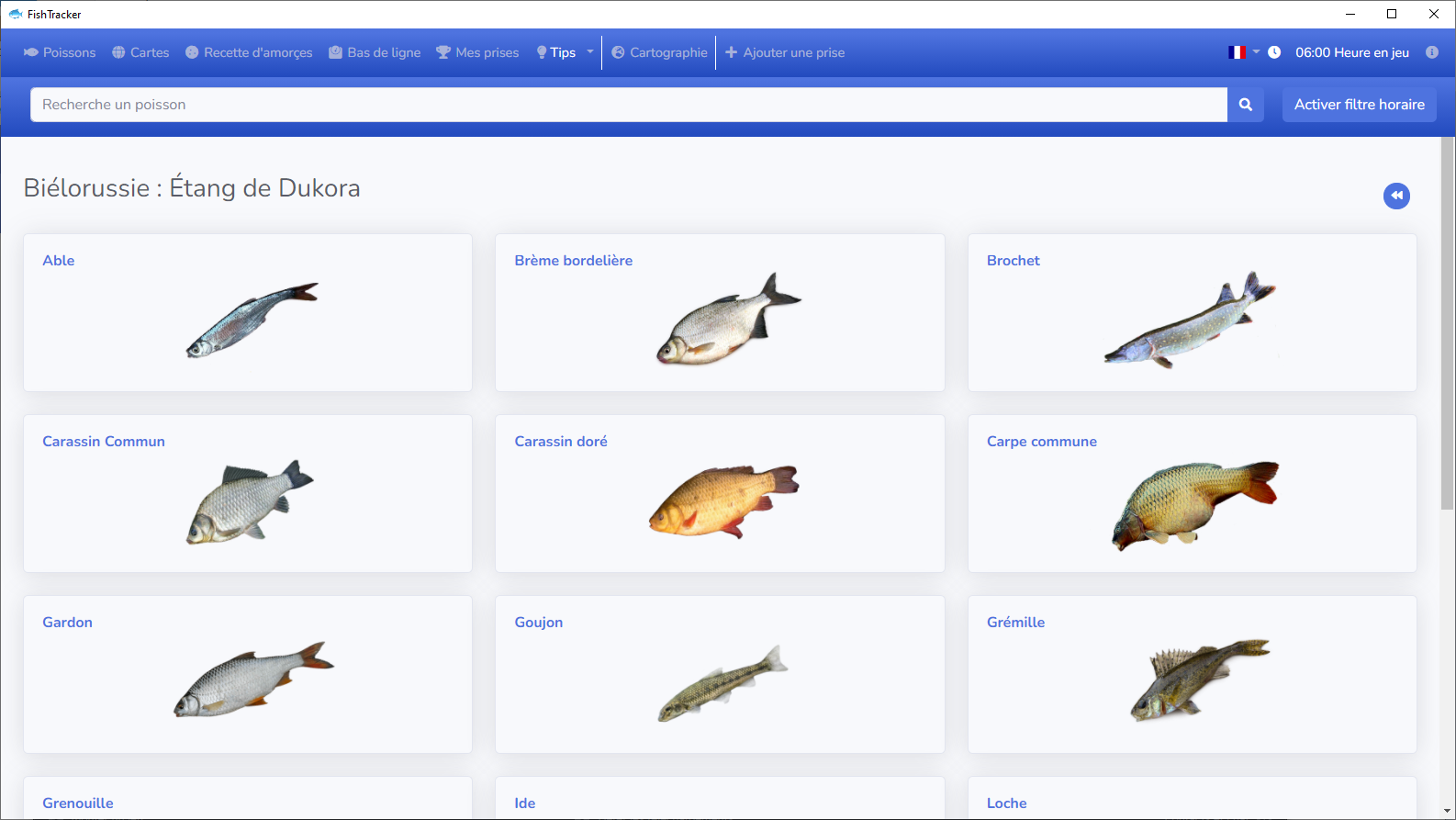Open the Carpe commune link
Viewport: 1456px width, 820px height.
coord(1042,442)
